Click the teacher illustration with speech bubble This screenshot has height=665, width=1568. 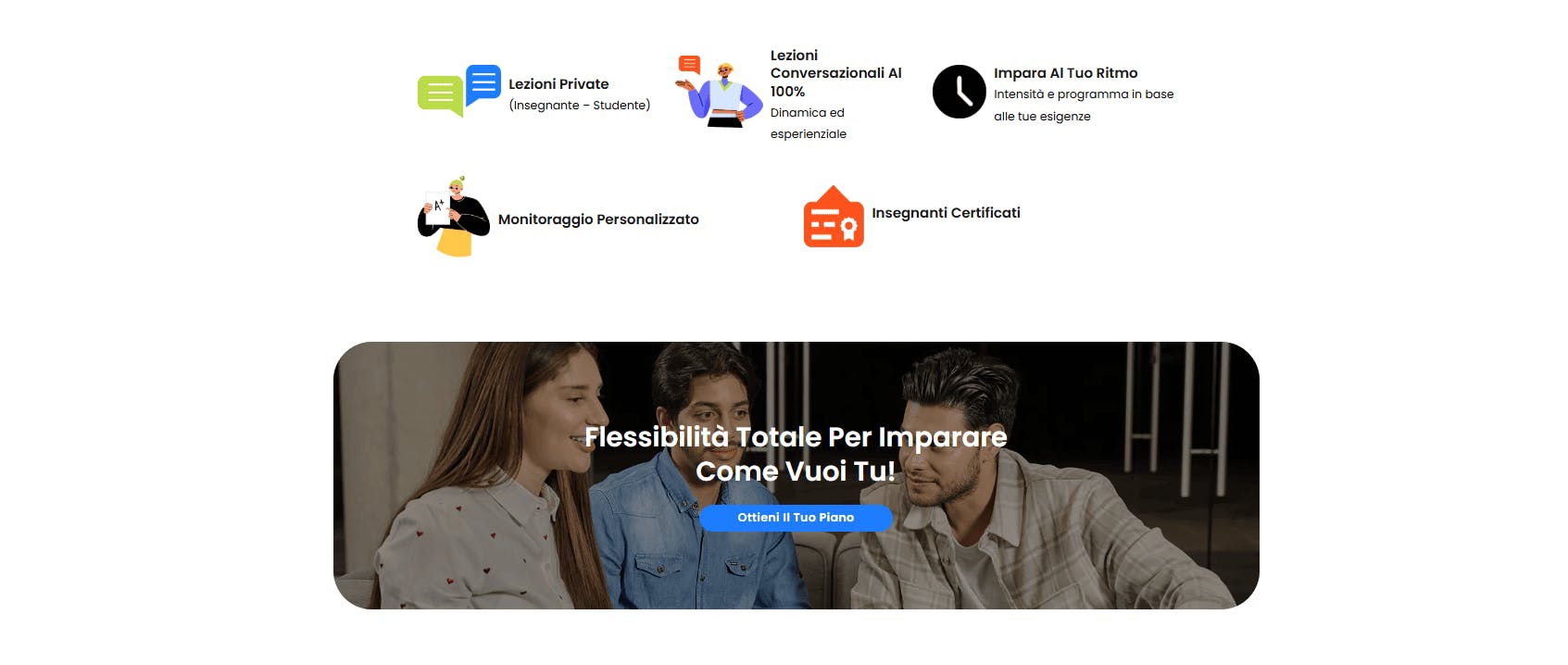(719, 92)
